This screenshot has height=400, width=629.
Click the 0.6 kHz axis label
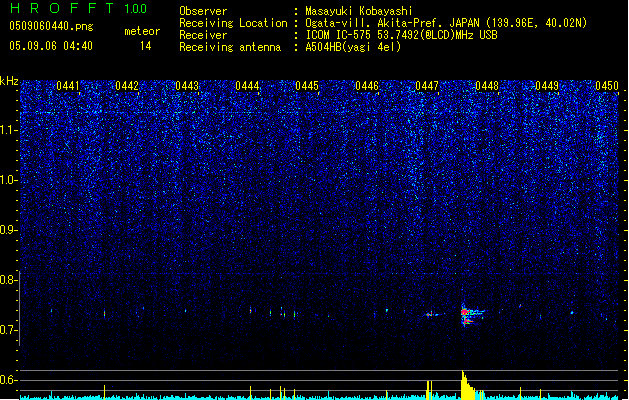[8, 380]
